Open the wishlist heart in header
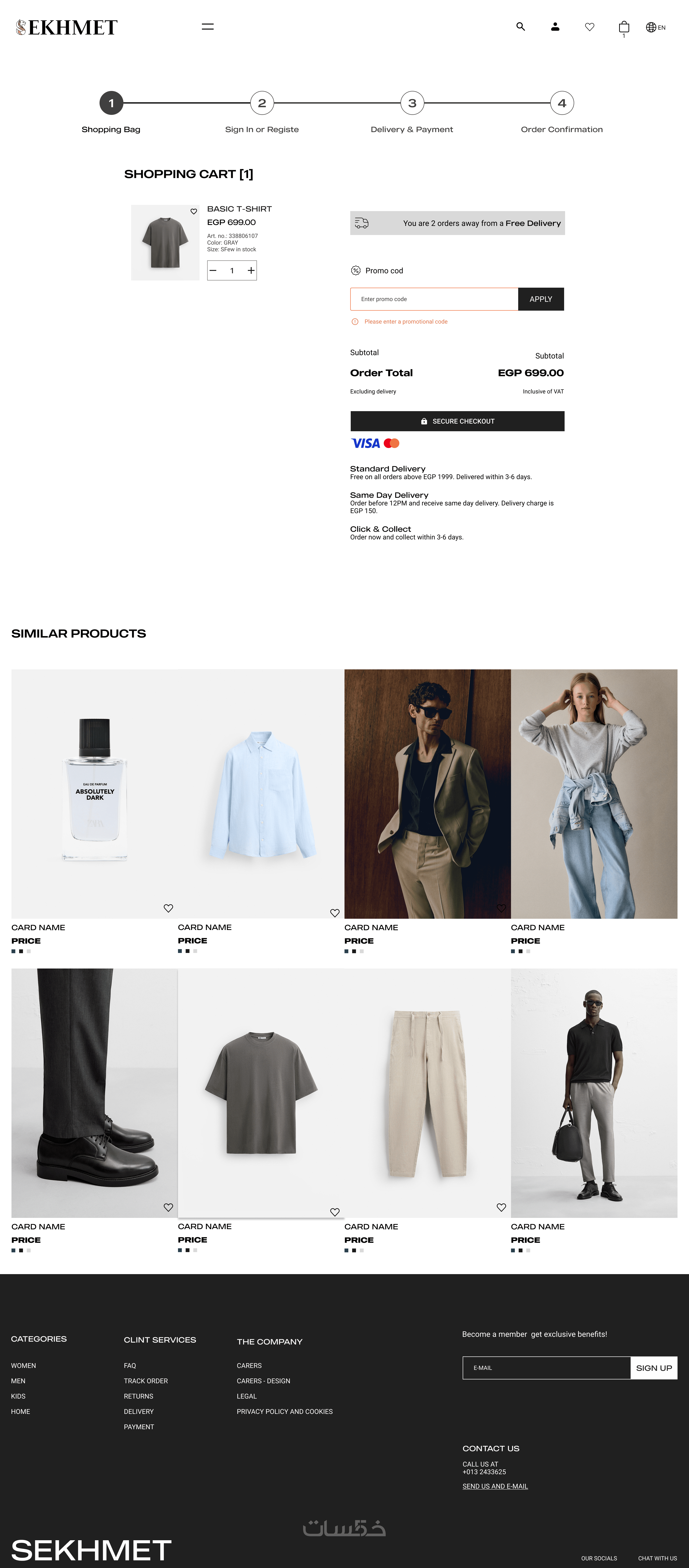Viewport: 689px width, 1568px height. coord(589,27)
